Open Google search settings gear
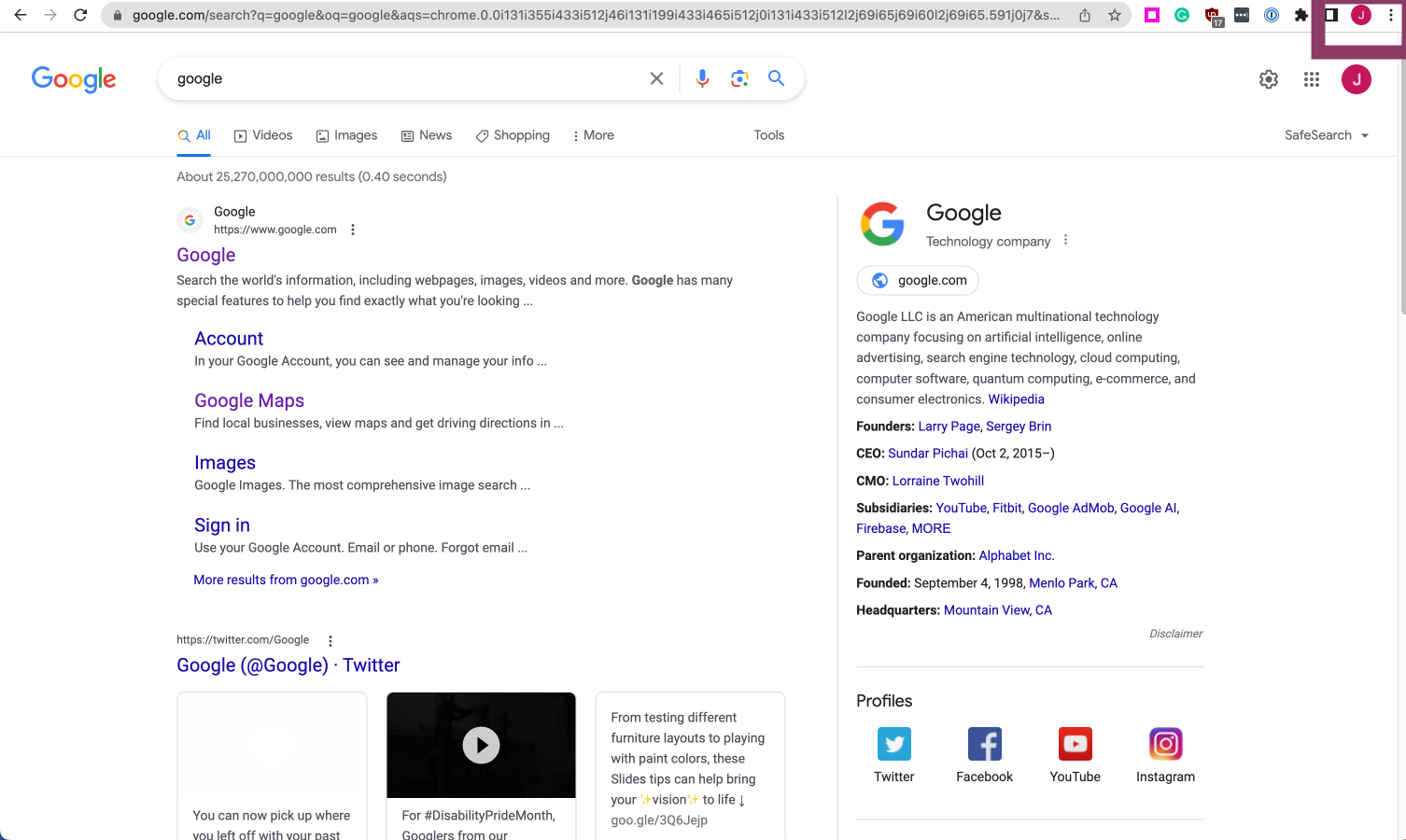 (1269, 79)
